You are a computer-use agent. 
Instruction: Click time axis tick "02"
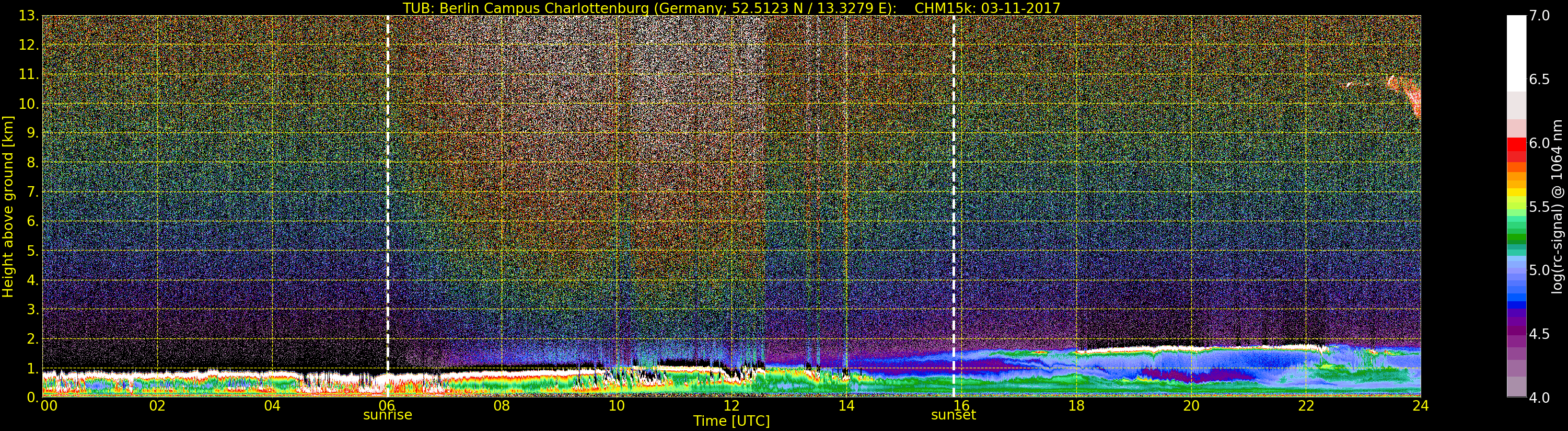[158, 406]
